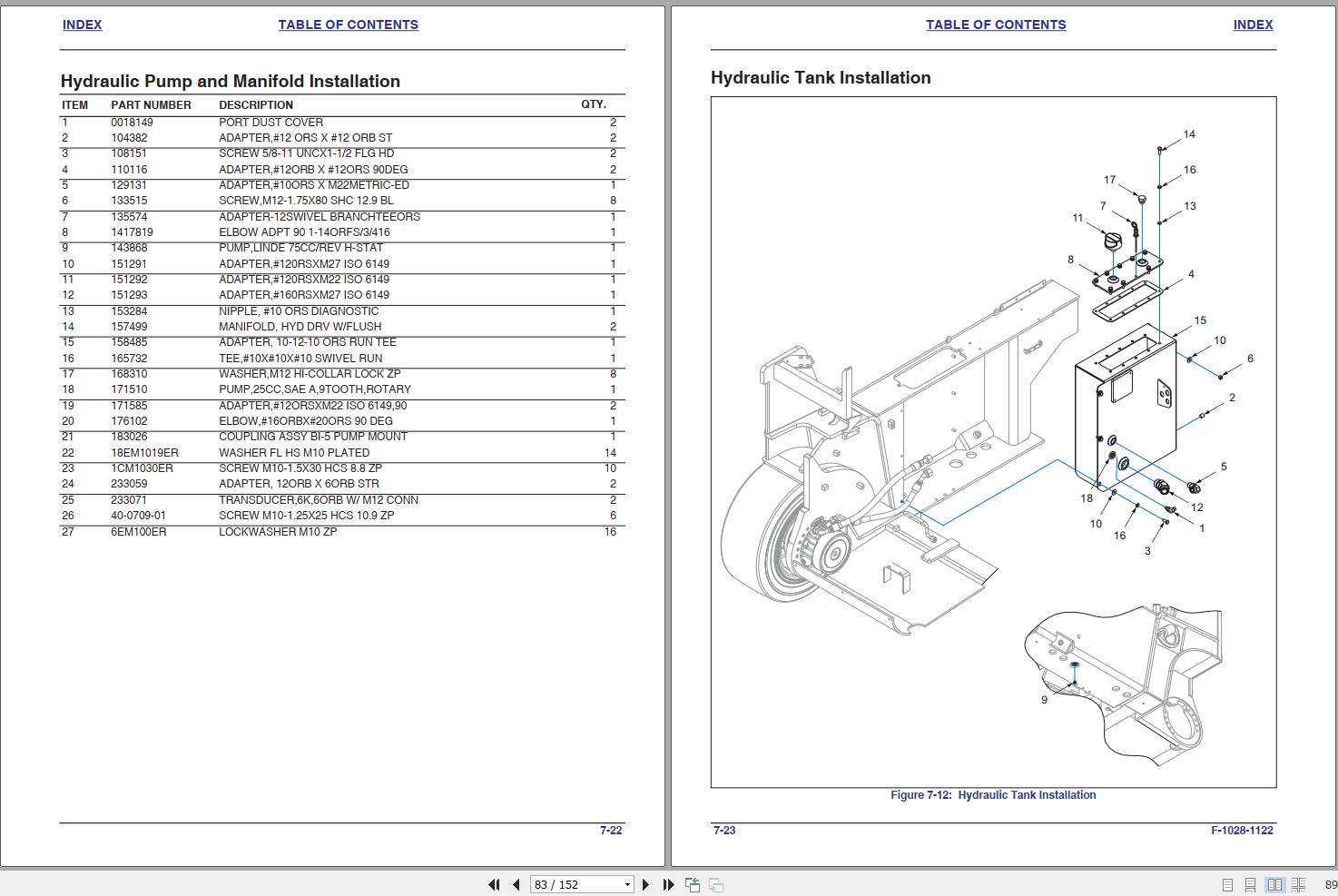The height and width of the screenshot is (896, 1338).
Task: Click part number 110116
Action: click(x=129, y=170)
